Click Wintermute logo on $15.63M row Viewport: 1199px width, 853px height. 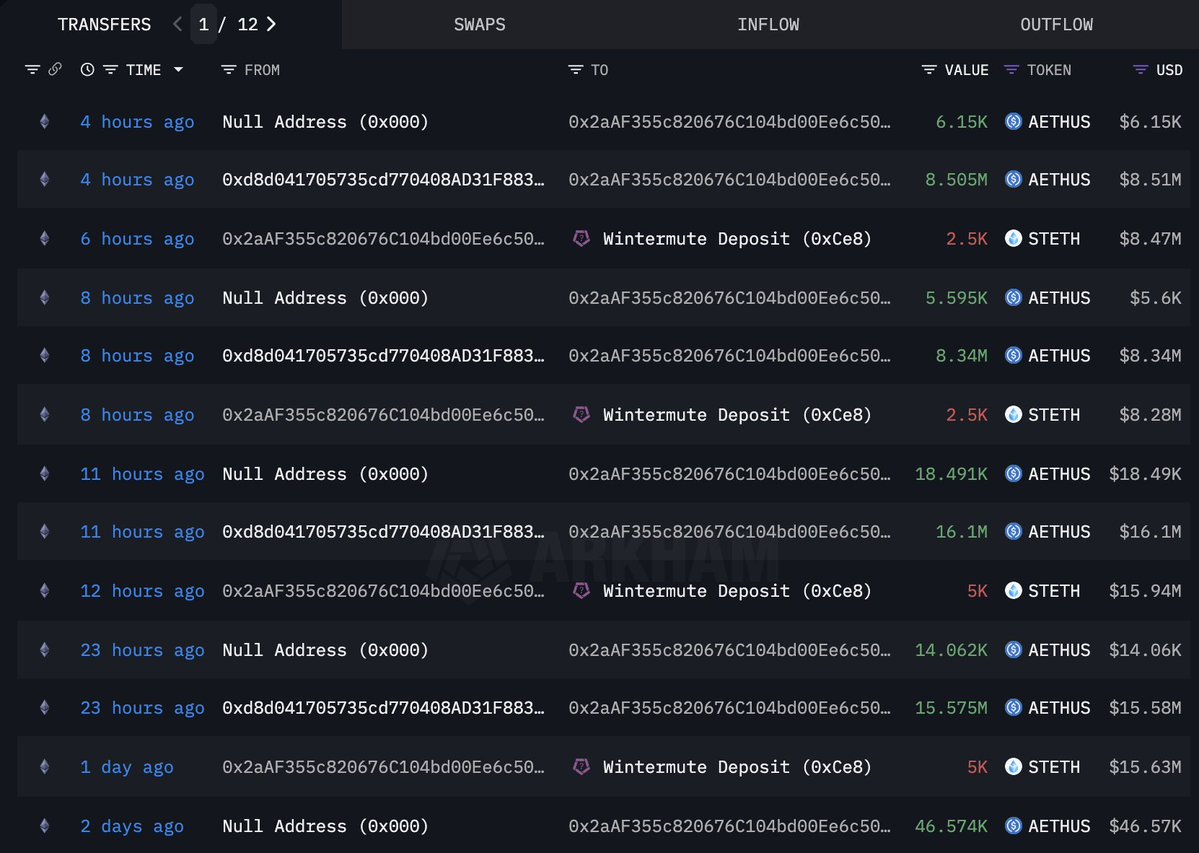[581, 766]
